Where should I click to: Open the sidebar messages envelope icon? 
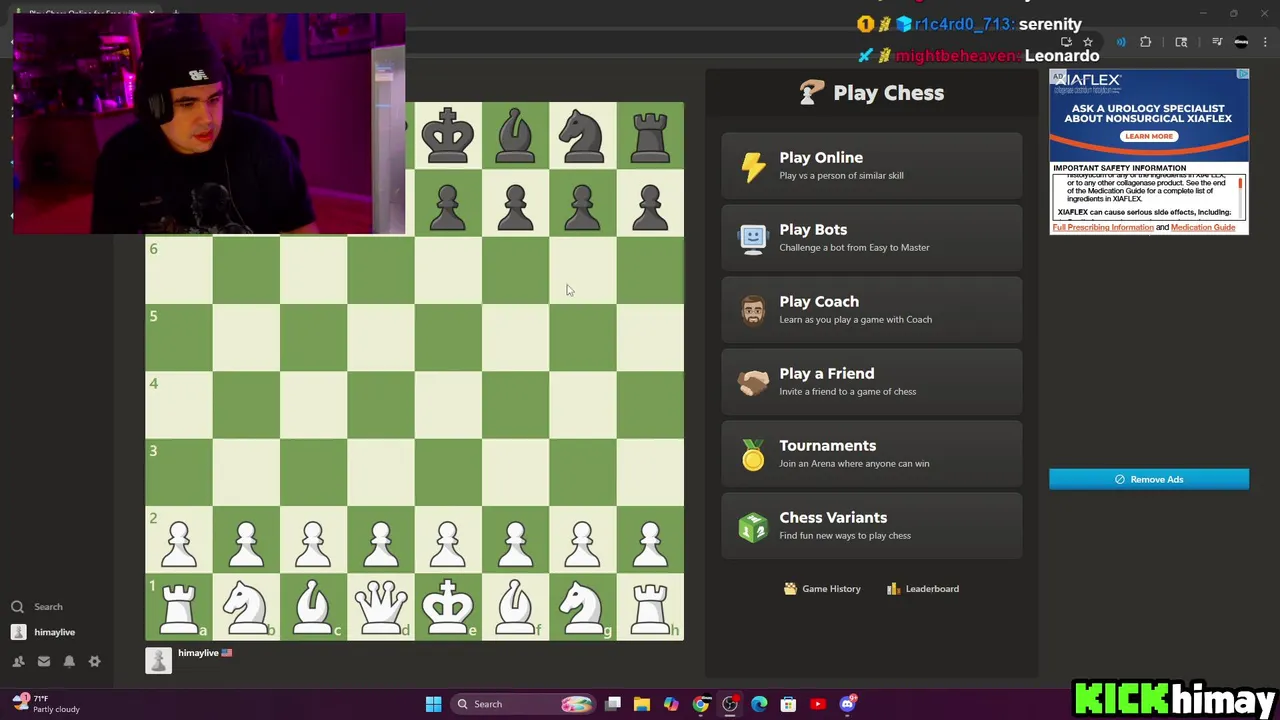[x=44, y=661]
